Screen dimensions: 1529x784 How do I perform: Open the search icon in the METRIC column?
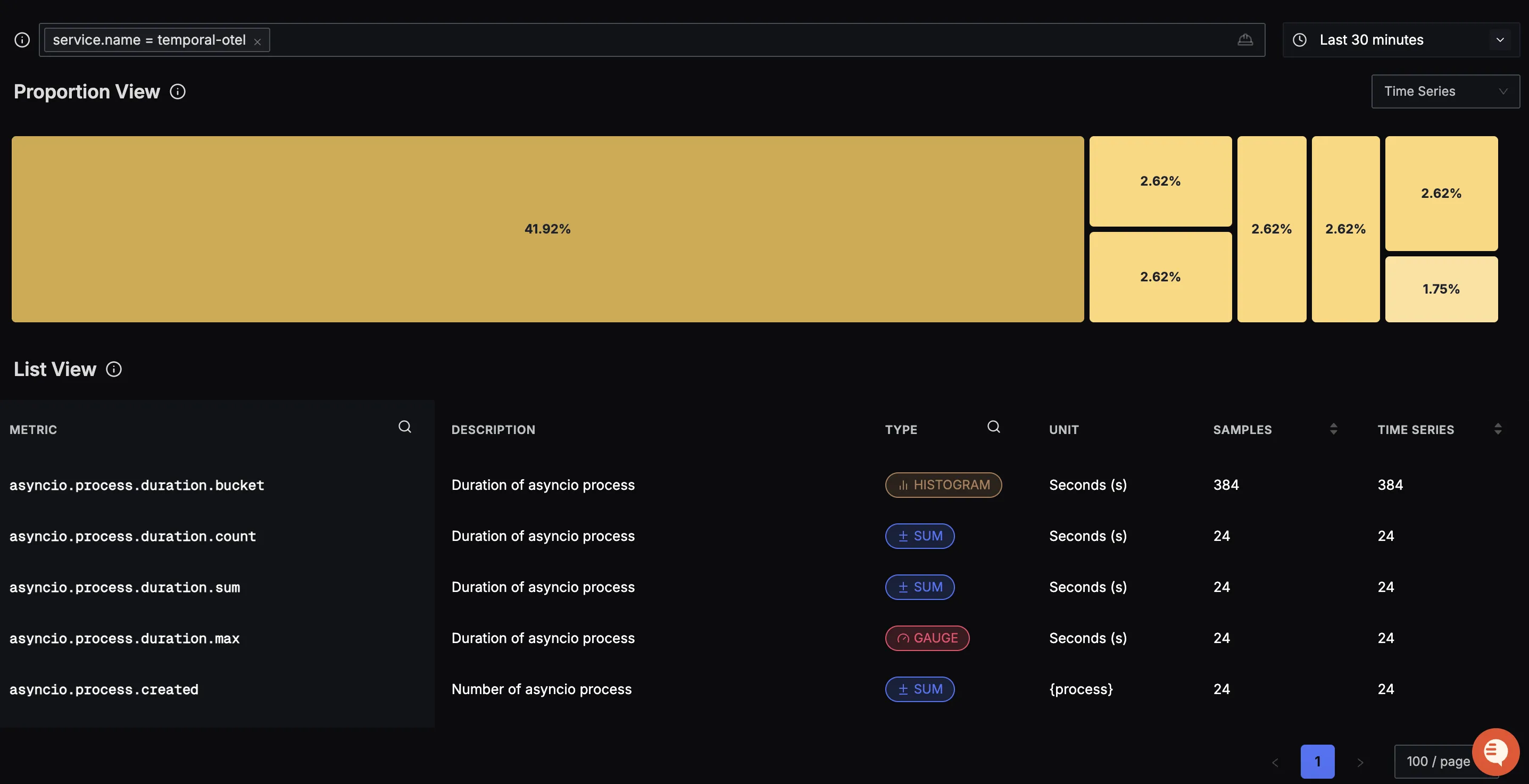point(405,427)
